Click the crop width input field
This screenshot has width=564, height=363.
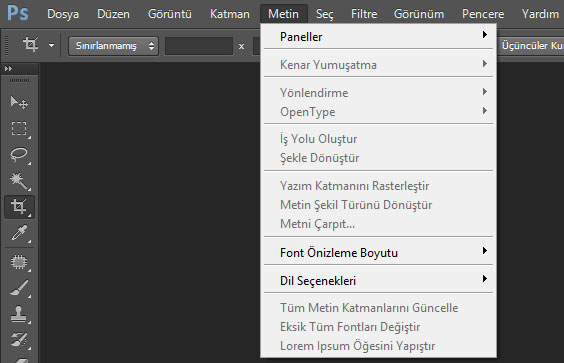pyautogui.click(x=199, y=46)
